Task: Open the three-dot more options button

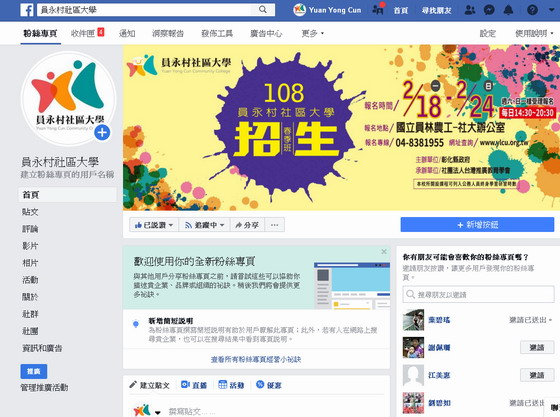Action: tap(274, 225)
